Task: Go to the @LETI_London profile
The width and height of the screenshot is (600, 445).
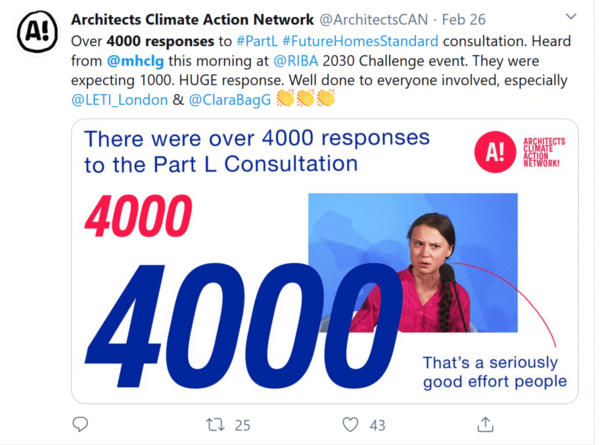Action: tap(116, 99)
